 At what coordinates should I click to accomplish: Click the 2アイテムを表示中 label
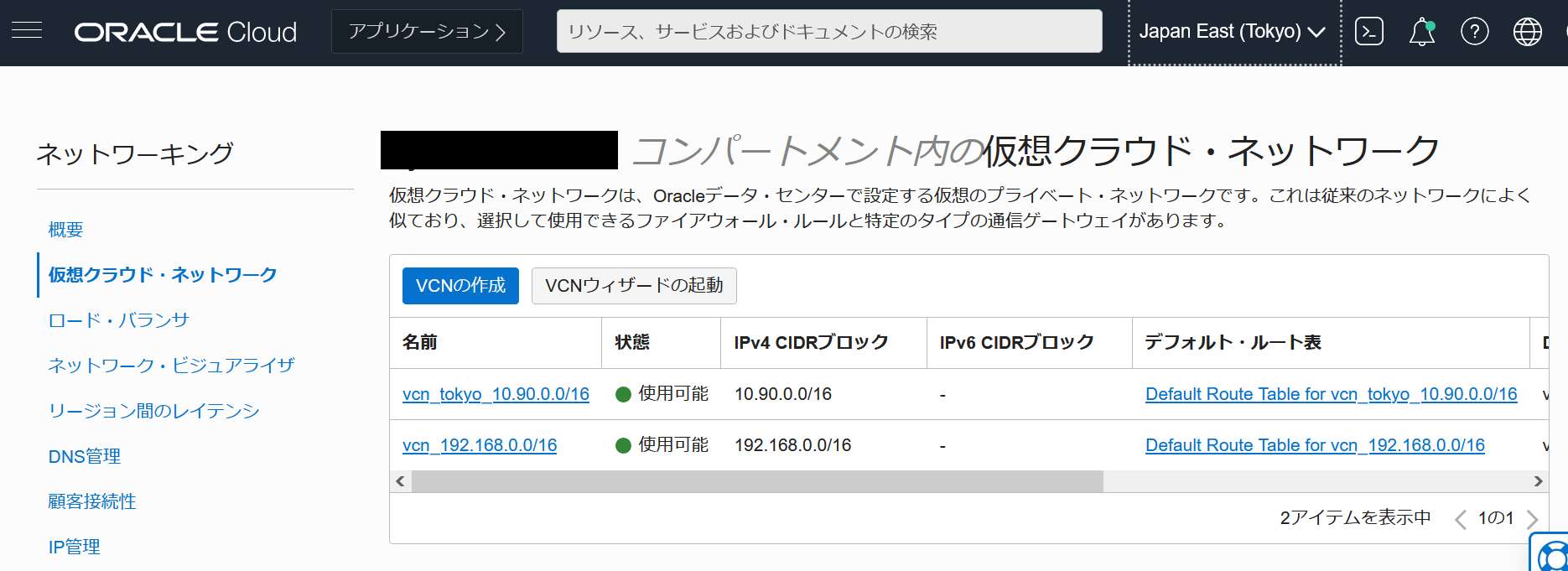(1355, 518)
